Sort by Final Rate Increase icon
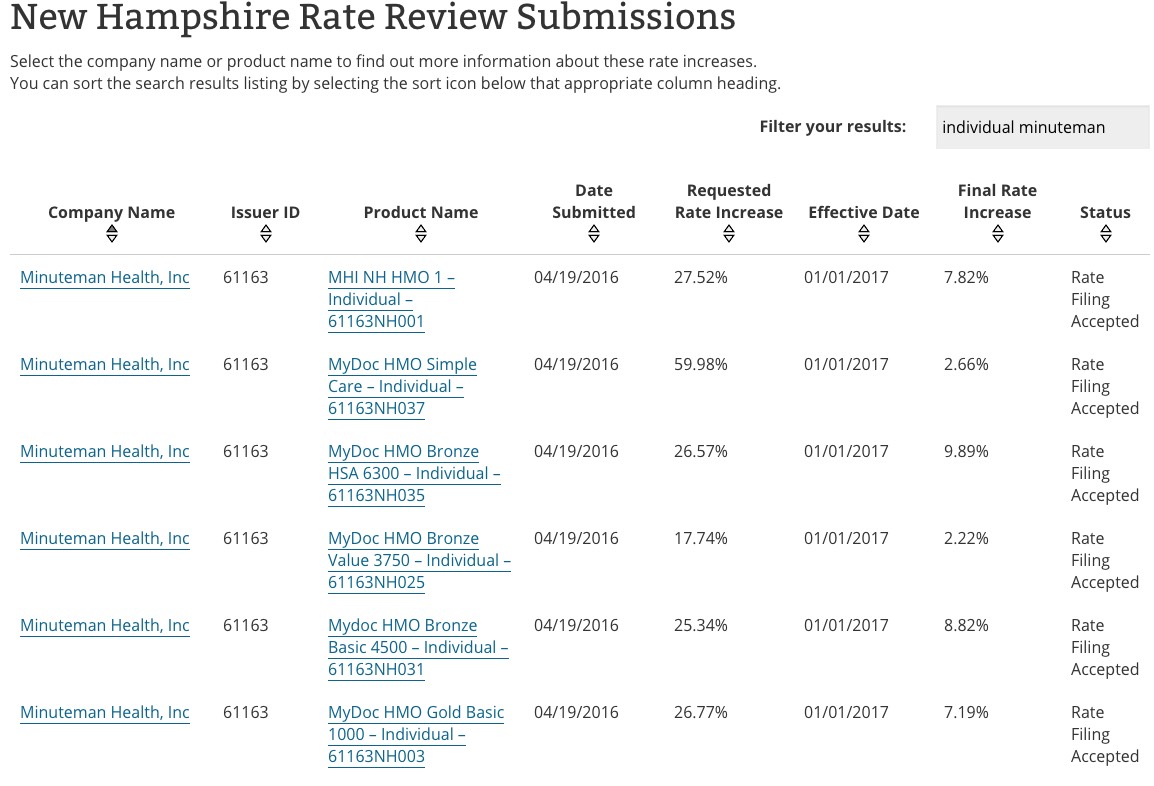The height and width of the screenshot is (786, 1154). (997, 234)
